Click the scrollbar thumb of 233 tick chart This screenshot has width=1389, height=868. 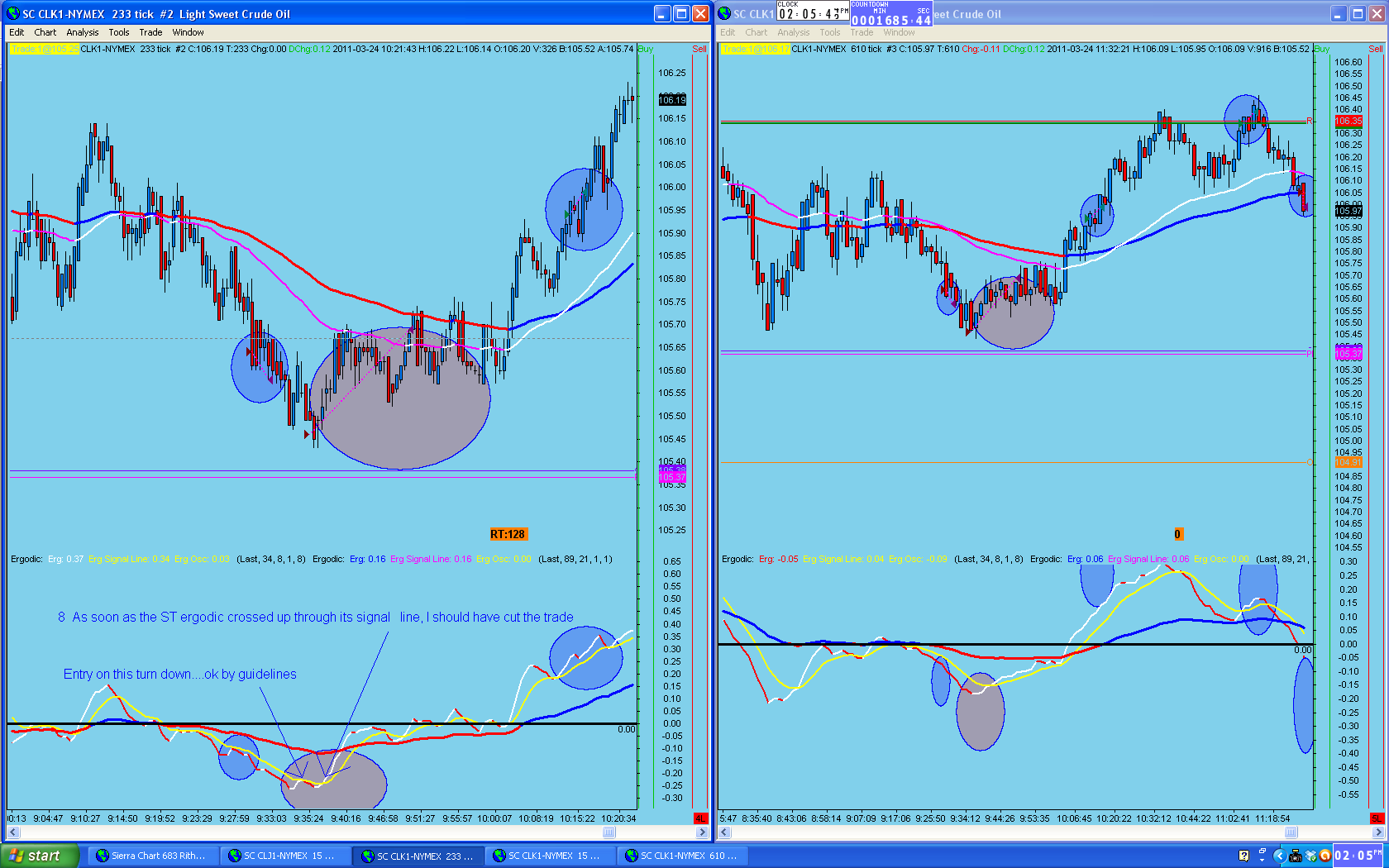[609, 832]
